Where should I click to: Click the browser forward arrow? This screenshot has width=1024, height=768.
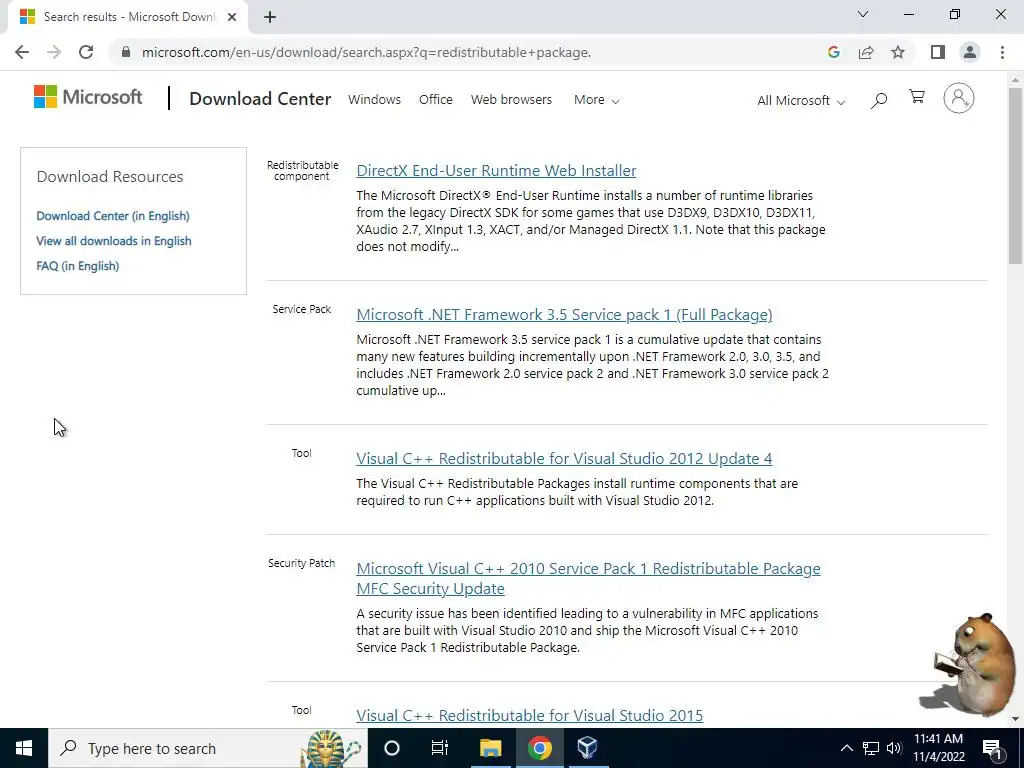[54, 52]
